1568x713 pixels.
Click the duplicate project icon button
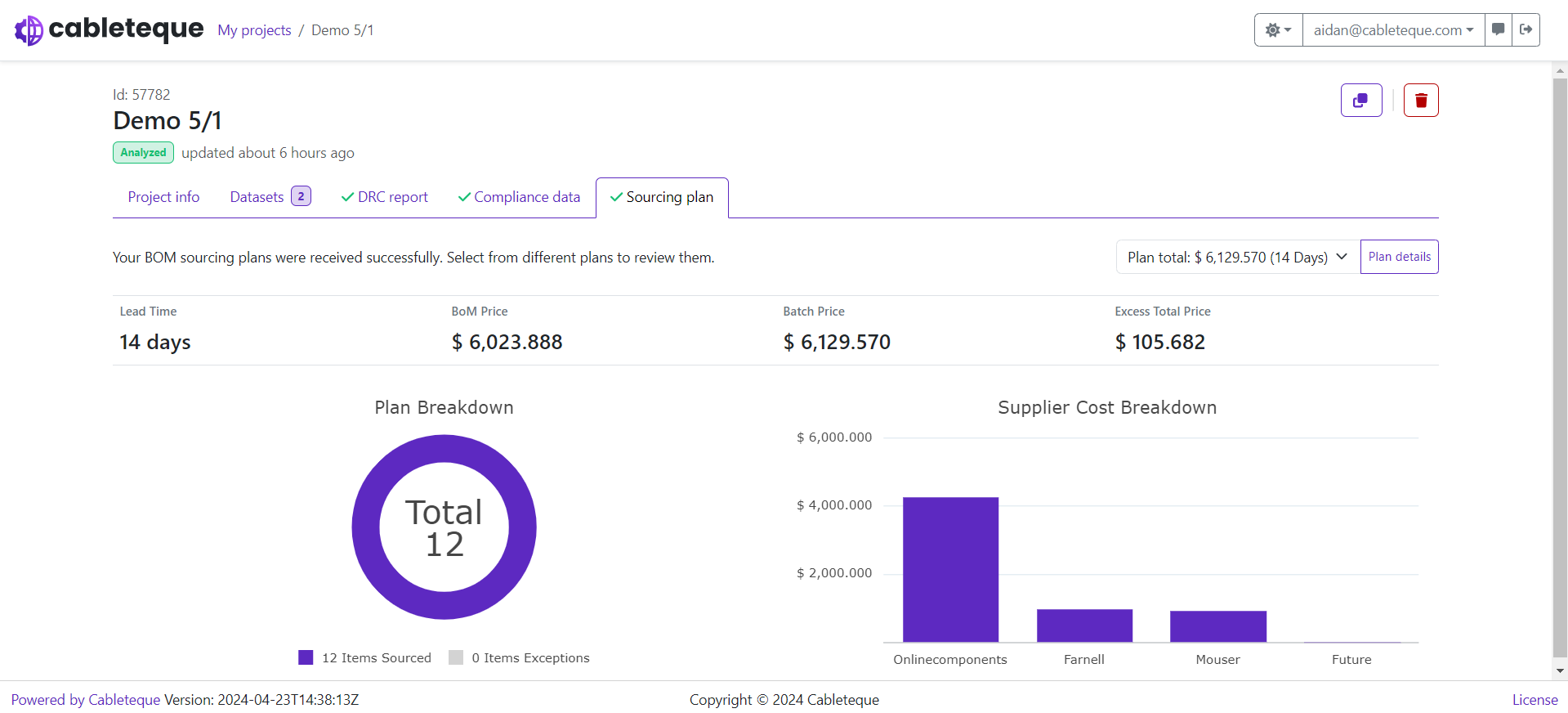[1360, 101]
